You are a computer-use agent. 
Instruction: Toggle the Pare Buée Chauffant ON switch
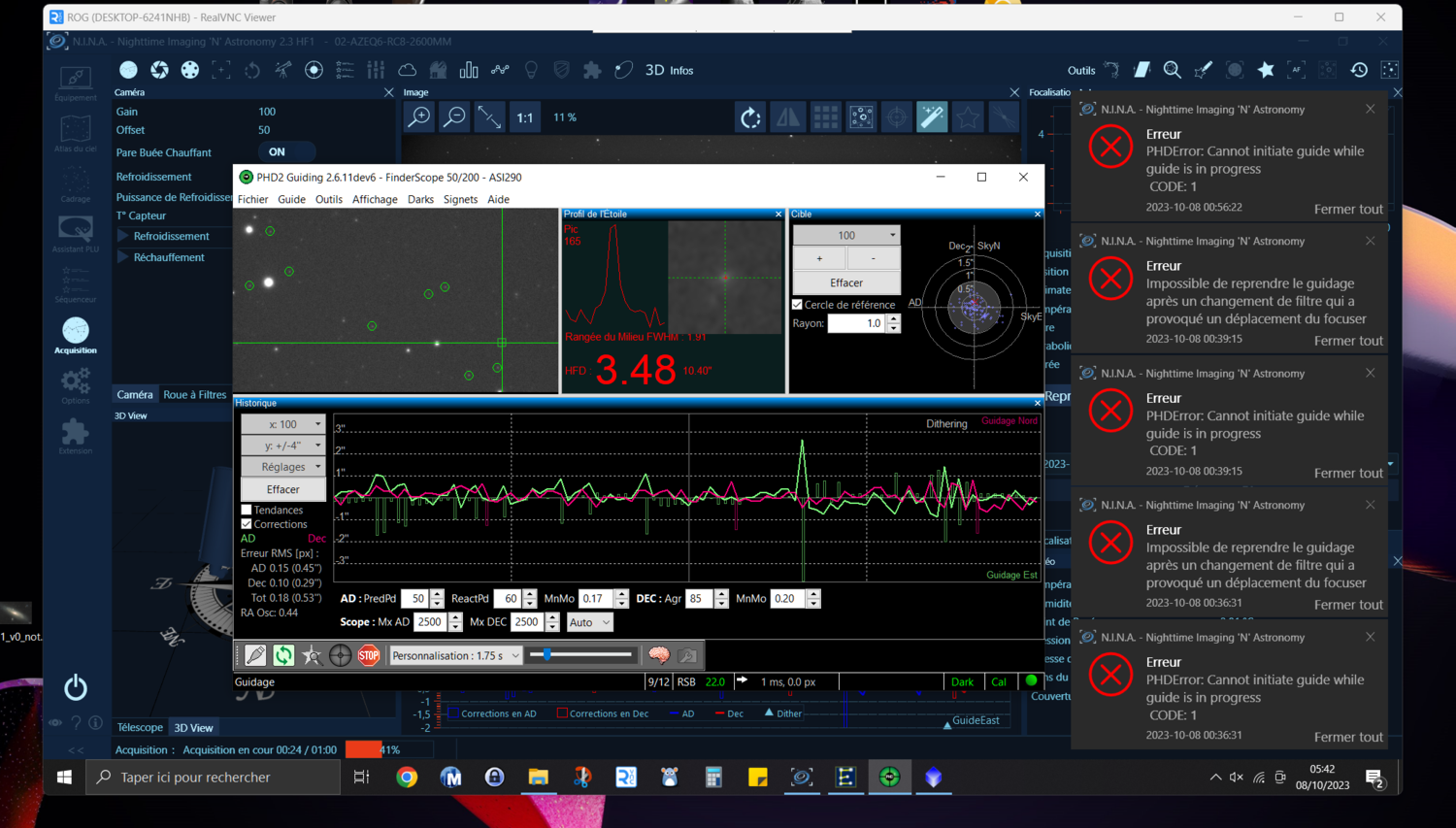tap(286, 152)
